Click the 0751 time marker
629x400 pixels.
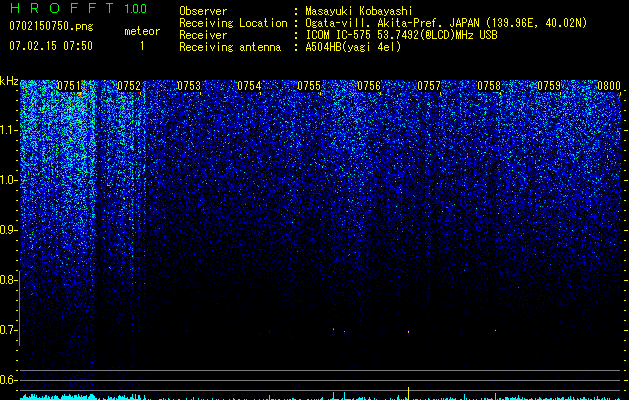pyautogui.click(x=69, y=86)
